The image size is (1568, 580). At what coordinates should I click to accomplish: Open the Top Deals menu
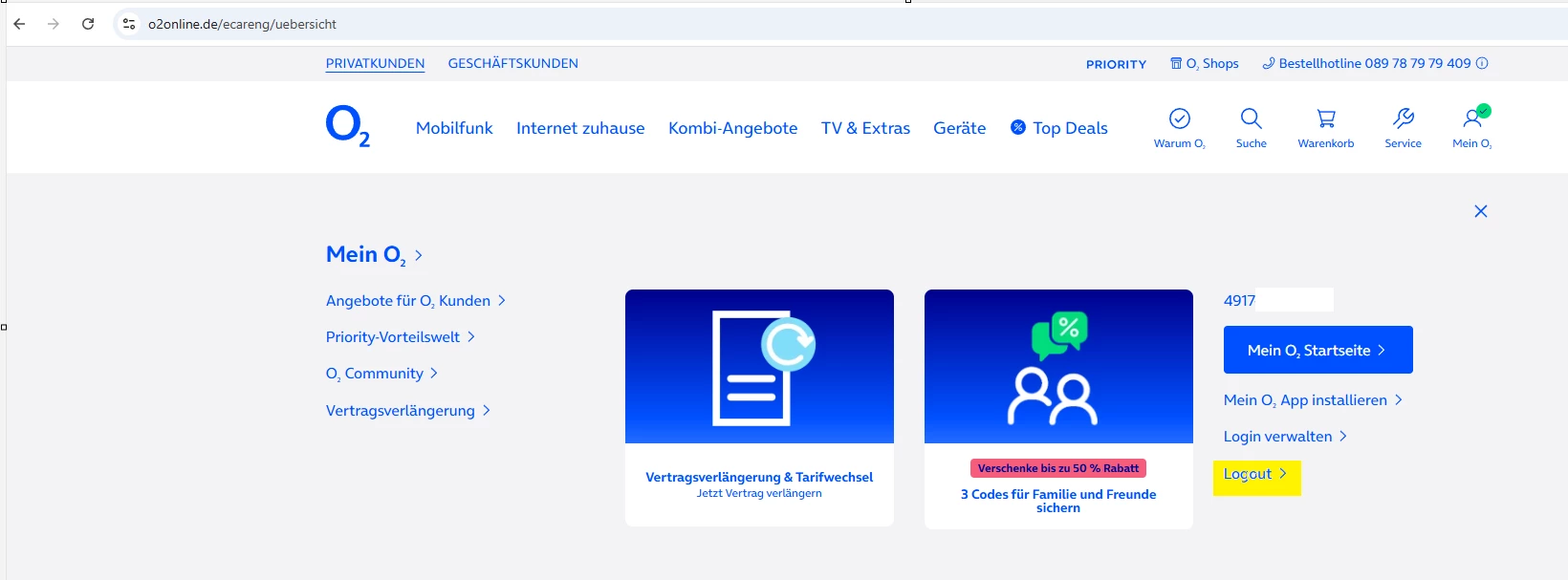(1059, 128)
